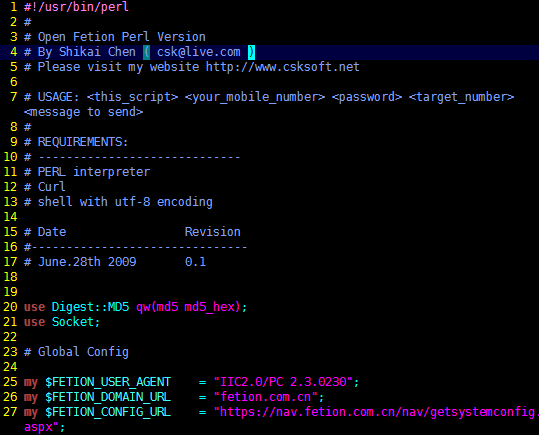The width and height of the screenshot is (539, 435).
Task: Click the cursor block closing parenthesis
Action: pyautogui.click(x=251, y=52)
